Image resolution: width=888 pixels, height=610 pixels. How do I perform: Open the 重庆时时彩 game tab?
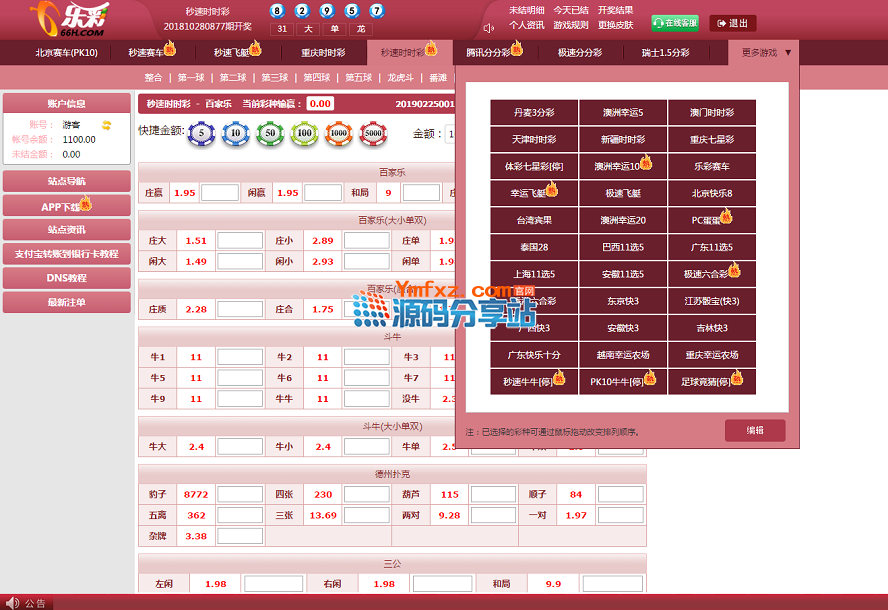coord(323,52)
